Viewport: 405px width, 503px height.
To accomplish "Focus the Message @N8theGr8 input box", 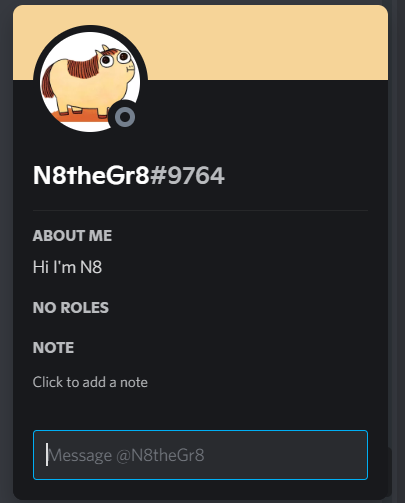I will pos(200,455).
